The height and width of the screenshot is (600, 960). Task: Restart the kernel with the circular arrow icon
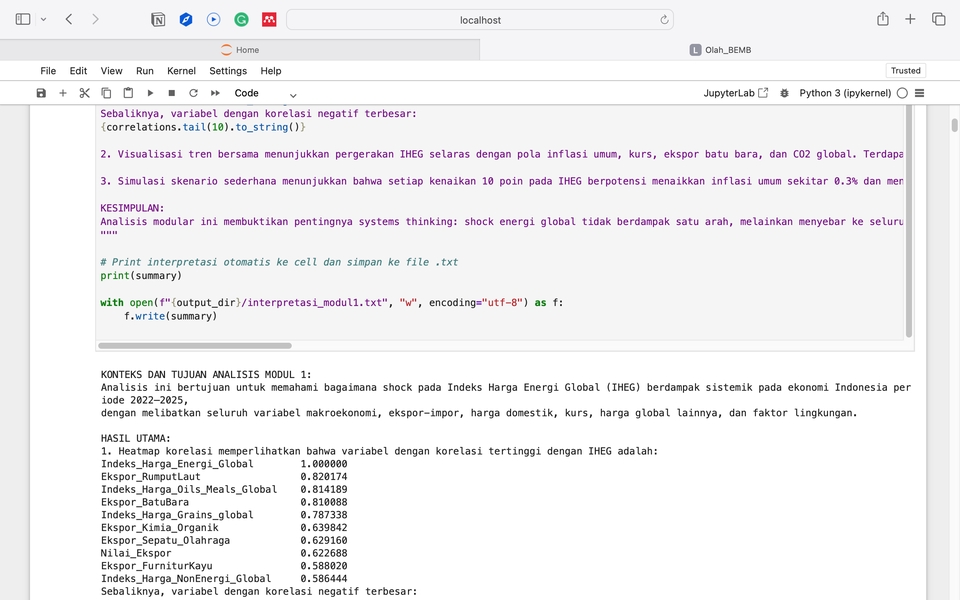pyautogui.click(x=193, y=93)
